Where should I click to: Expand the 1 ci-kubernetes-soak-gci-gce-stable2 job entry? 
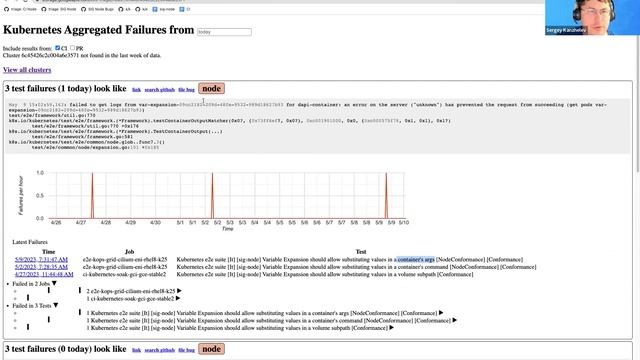(178, 298)
